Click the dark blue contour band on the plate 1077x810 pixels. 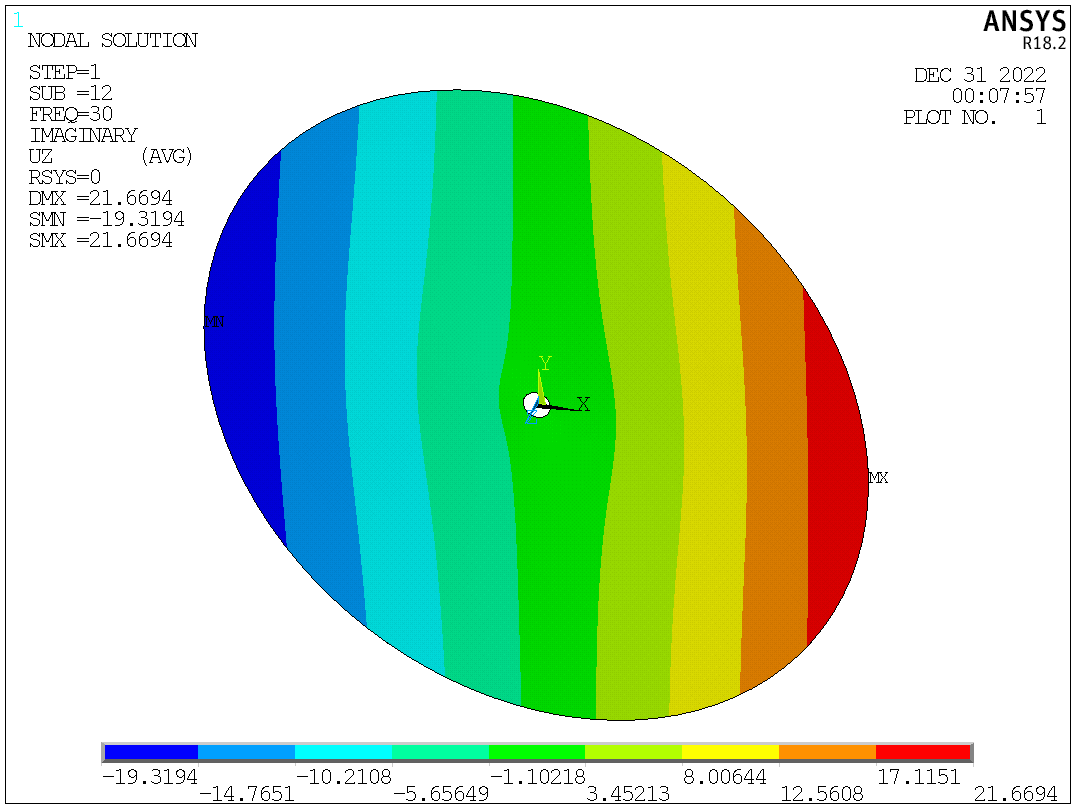(240, 350)
